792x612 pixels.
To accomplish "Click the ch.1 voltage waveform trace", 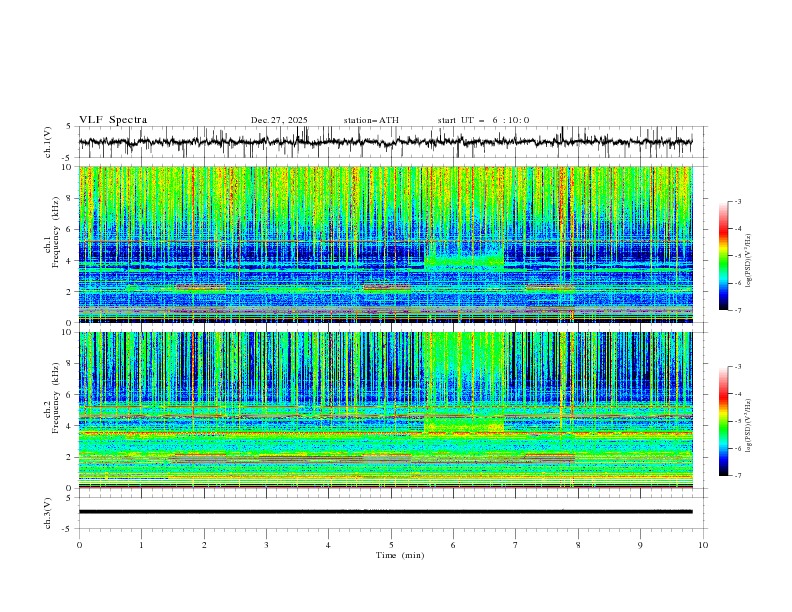I will tap(385, 142).
